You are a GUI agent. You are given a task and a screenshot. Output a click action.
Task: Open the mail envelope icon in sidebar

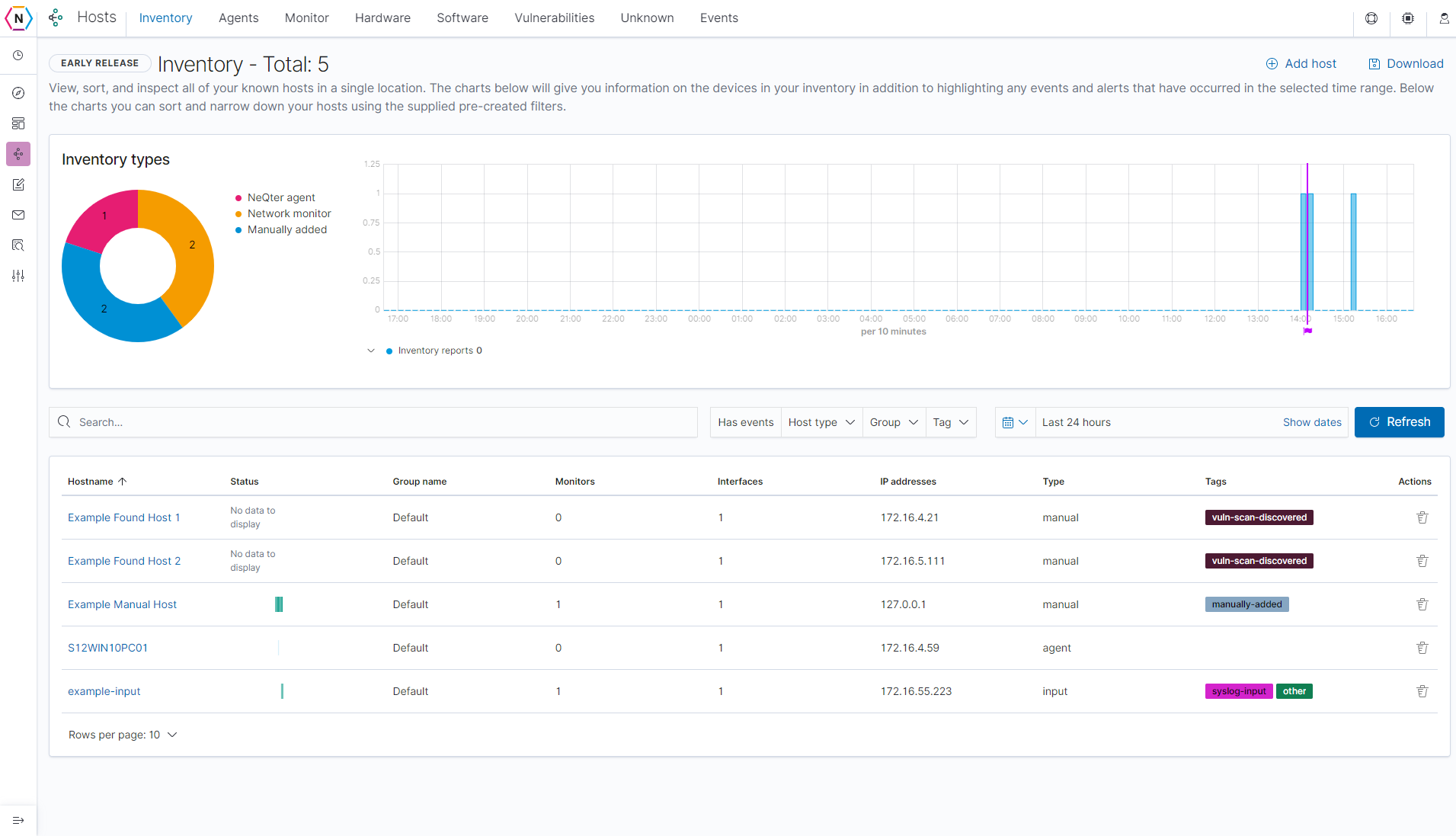(18, 215)
